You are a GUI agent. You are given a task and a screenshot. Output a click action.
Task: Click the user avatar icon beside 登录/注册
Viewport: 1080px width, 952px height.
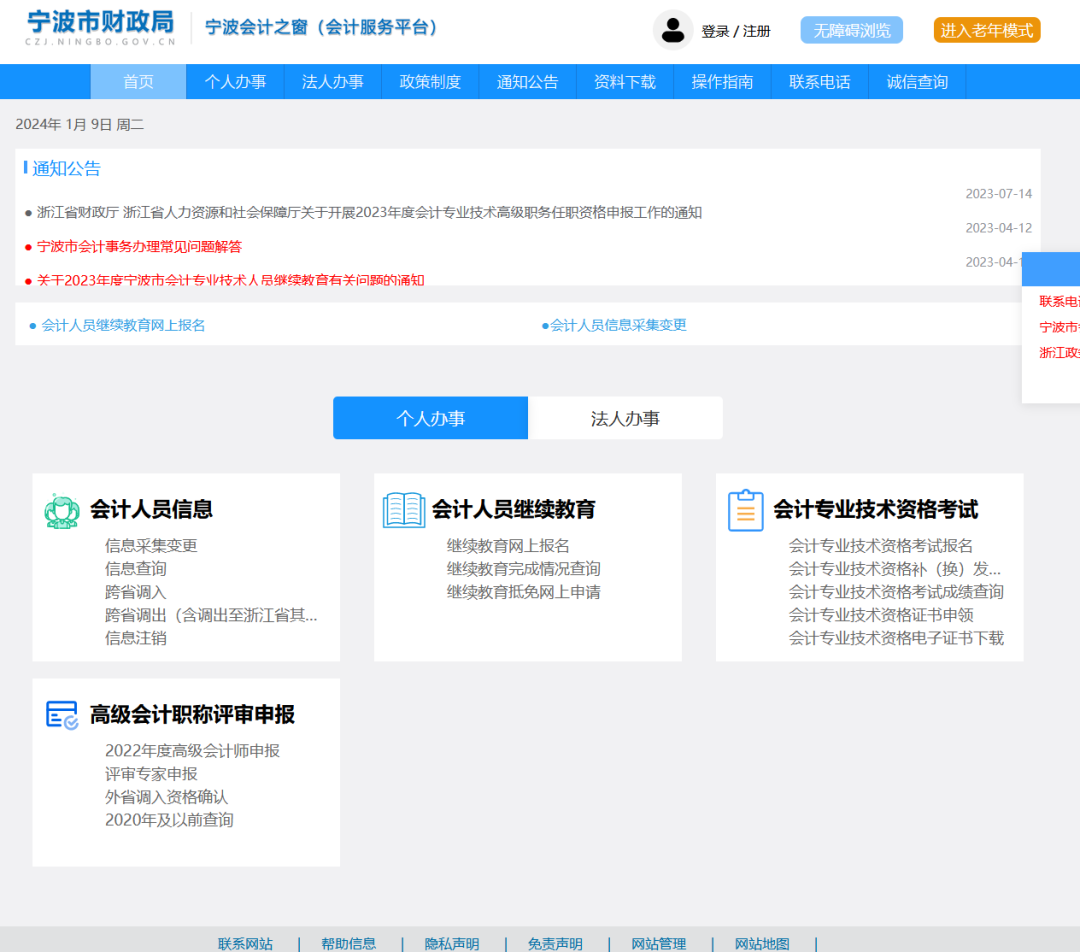(x=673, y=30)
